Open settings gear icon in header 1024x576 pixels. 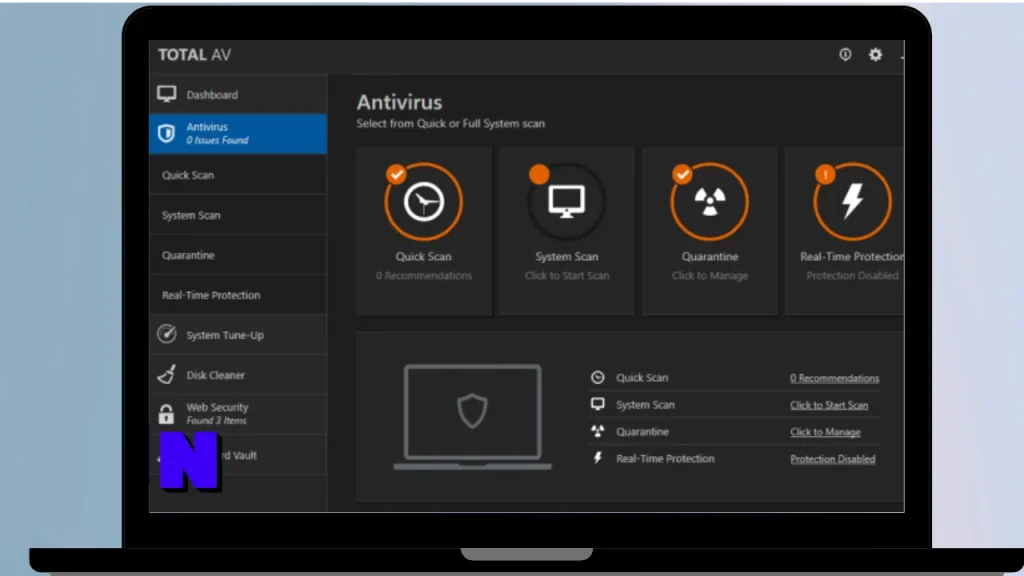(x=875, y=54)
